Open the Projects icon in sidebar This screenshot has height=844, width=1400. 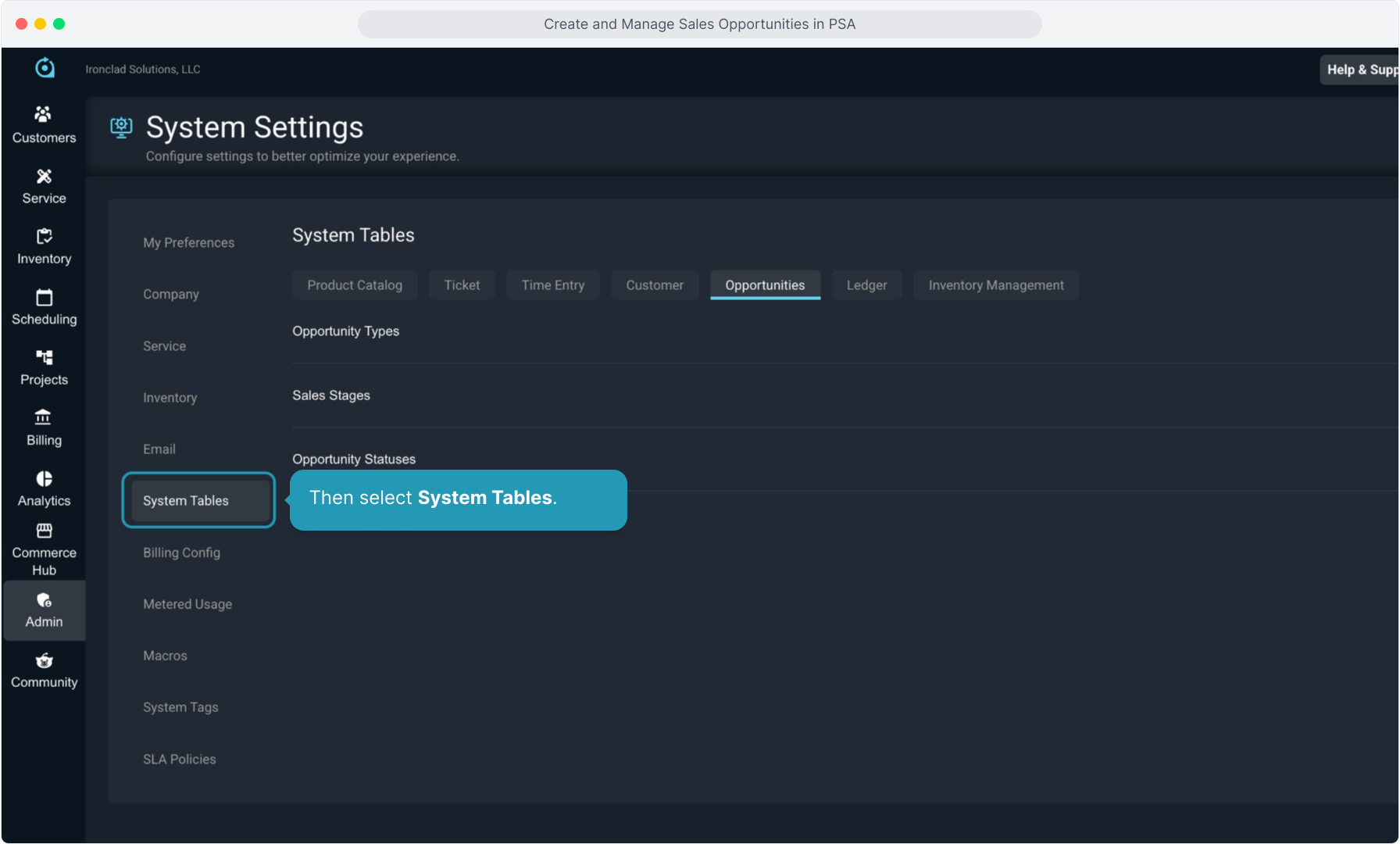(x=44, y=357)
